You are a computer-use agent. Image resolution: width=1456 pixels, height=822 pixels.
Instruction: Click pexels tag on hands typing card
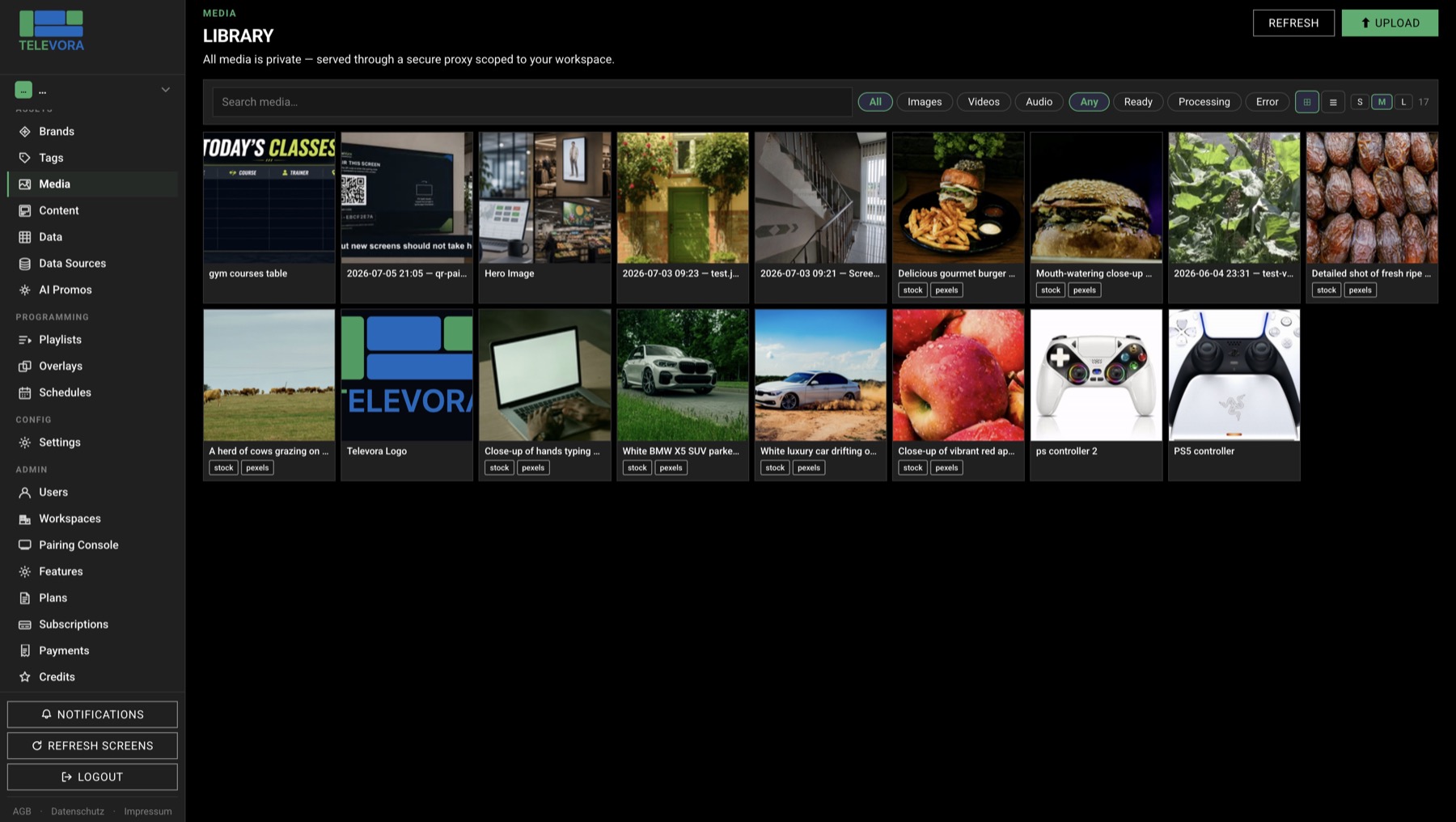click(533, 468)
